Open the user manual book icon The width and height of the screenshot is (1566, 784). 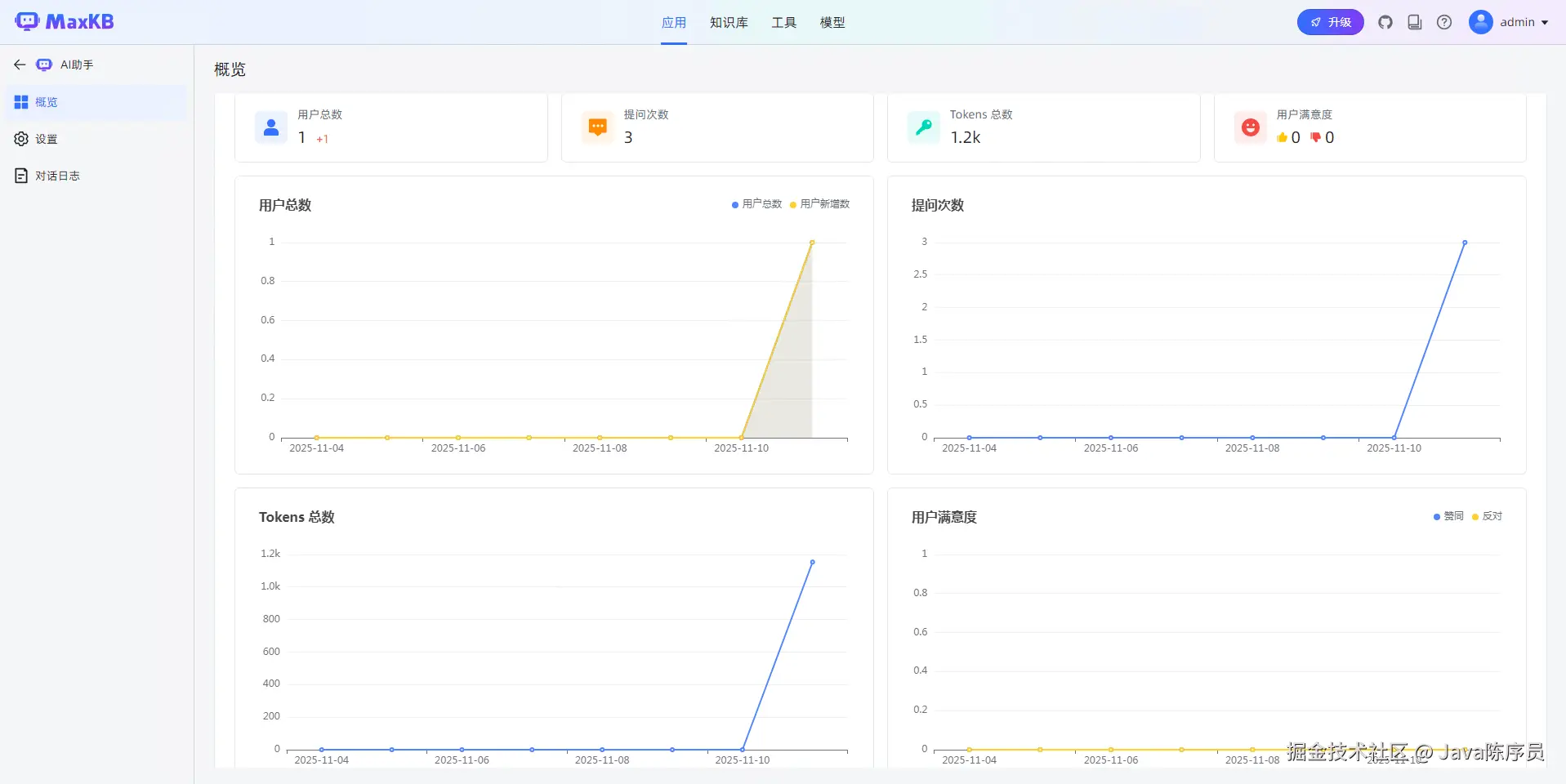(1415, 22)
